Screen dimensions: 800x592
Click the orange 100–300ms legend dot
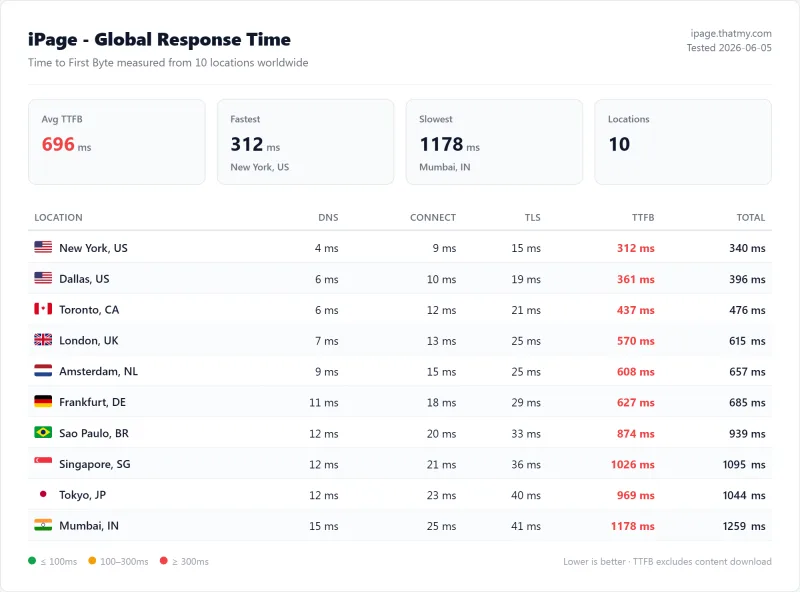click(x=92, y=561)
